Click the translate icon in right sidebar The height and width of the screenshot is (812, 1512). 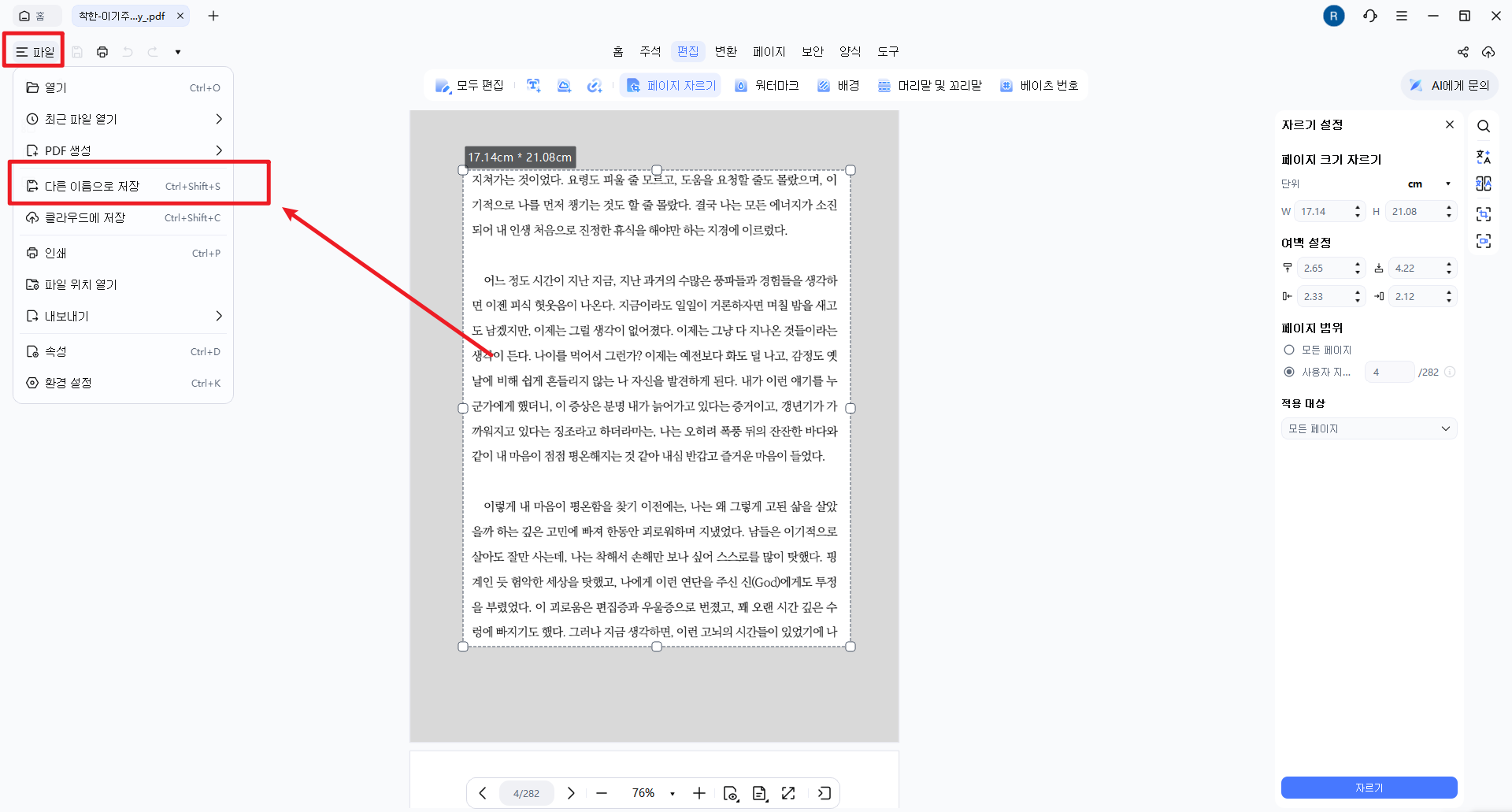point(1484,156)
